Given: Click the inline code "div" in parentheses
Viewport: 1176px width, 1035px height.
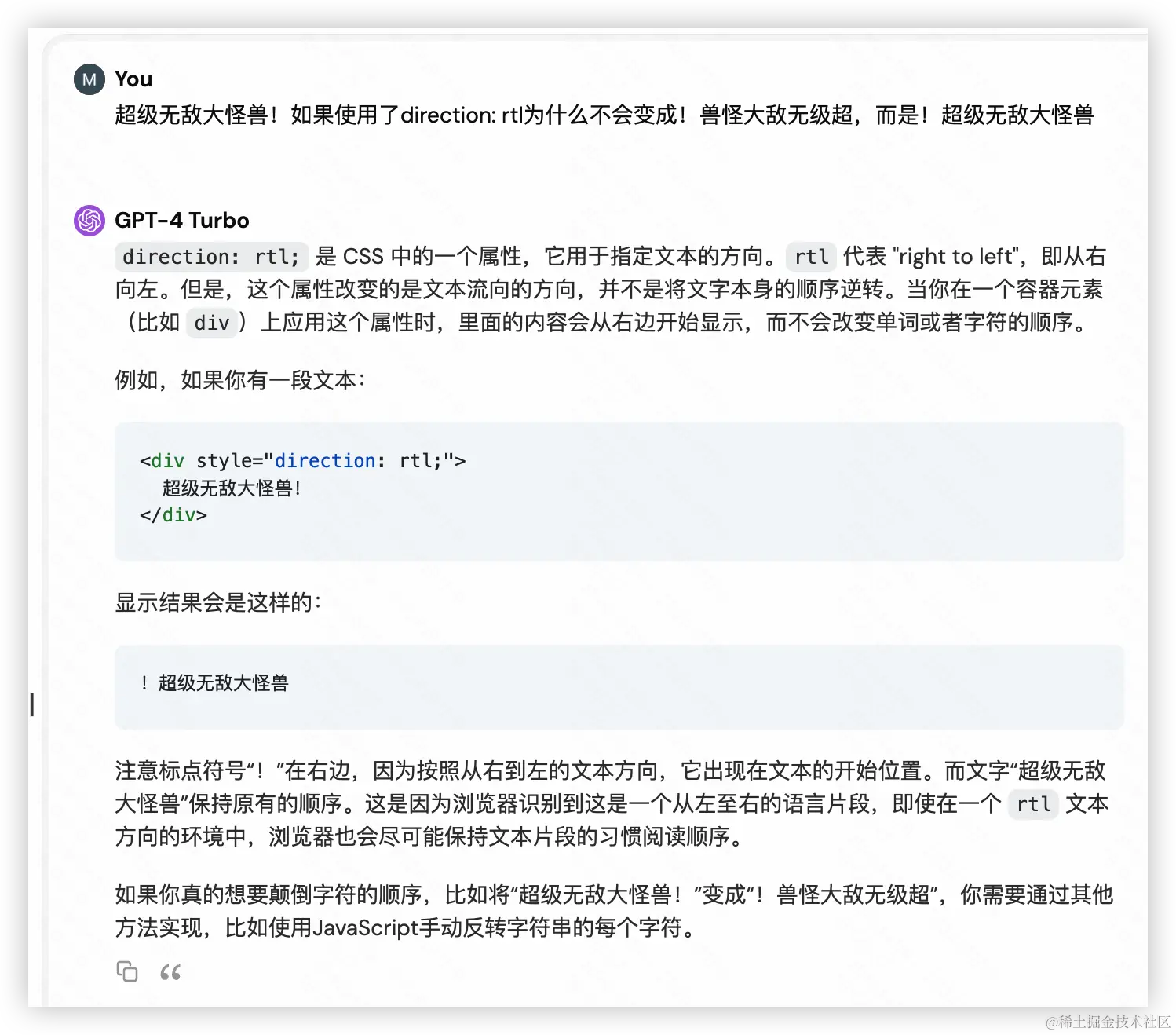Looking at the screenshot, I should click(212, 323).
